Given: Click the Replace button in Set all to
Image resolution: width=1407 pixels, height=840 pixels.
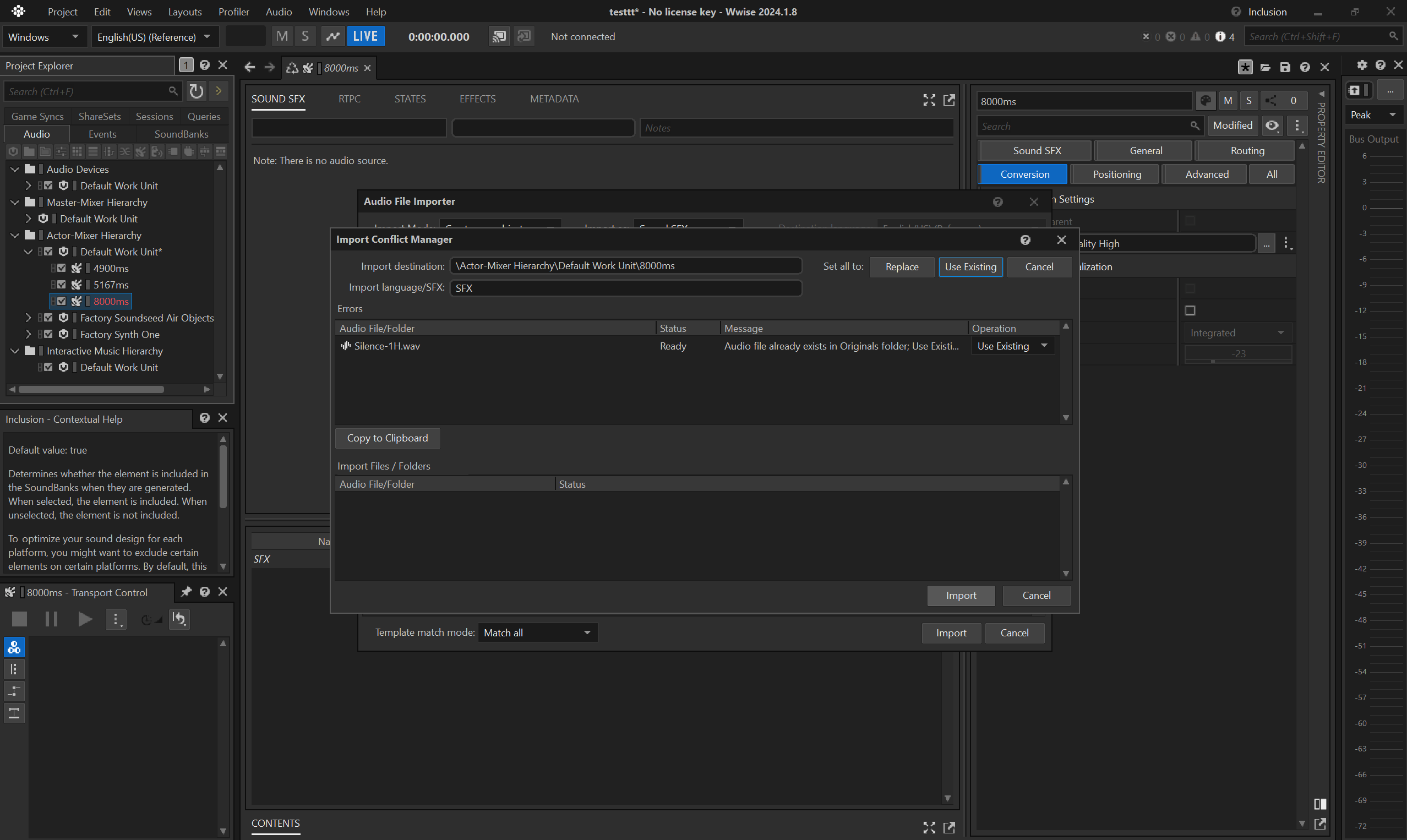Looking at the screenshot, I should click(x=901, y=267).
